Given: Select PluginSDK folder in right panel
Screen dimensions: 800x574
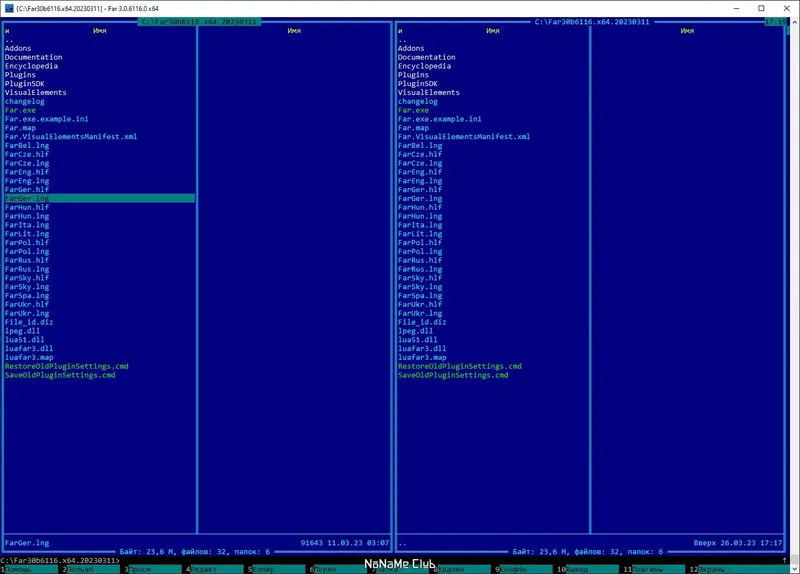Looking at the screenshot, I should [417, 84].
